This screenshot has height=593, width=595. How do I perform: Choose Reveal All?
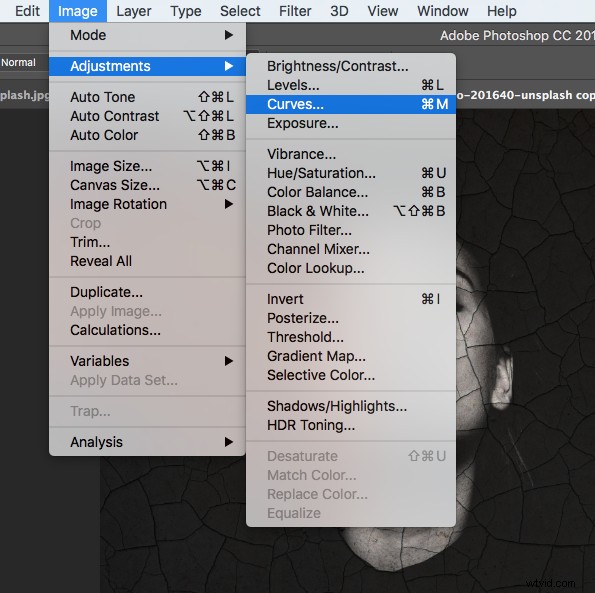tap(147, 261)
